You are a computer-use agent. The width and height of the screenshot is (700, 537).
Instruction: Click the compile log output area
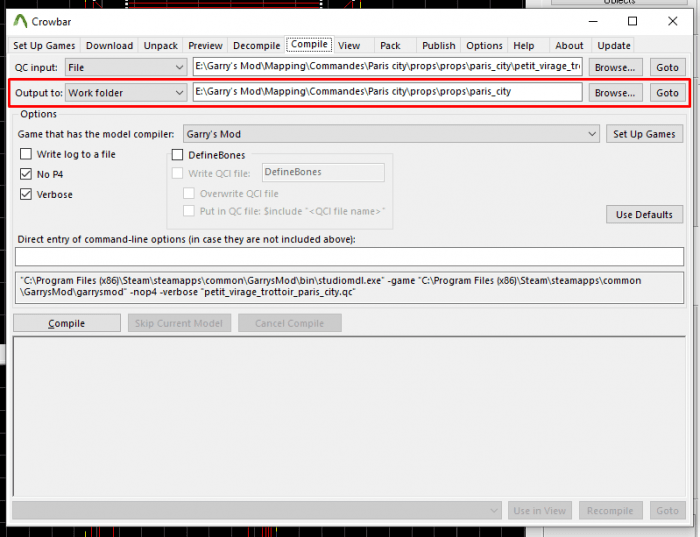[349, 416]
